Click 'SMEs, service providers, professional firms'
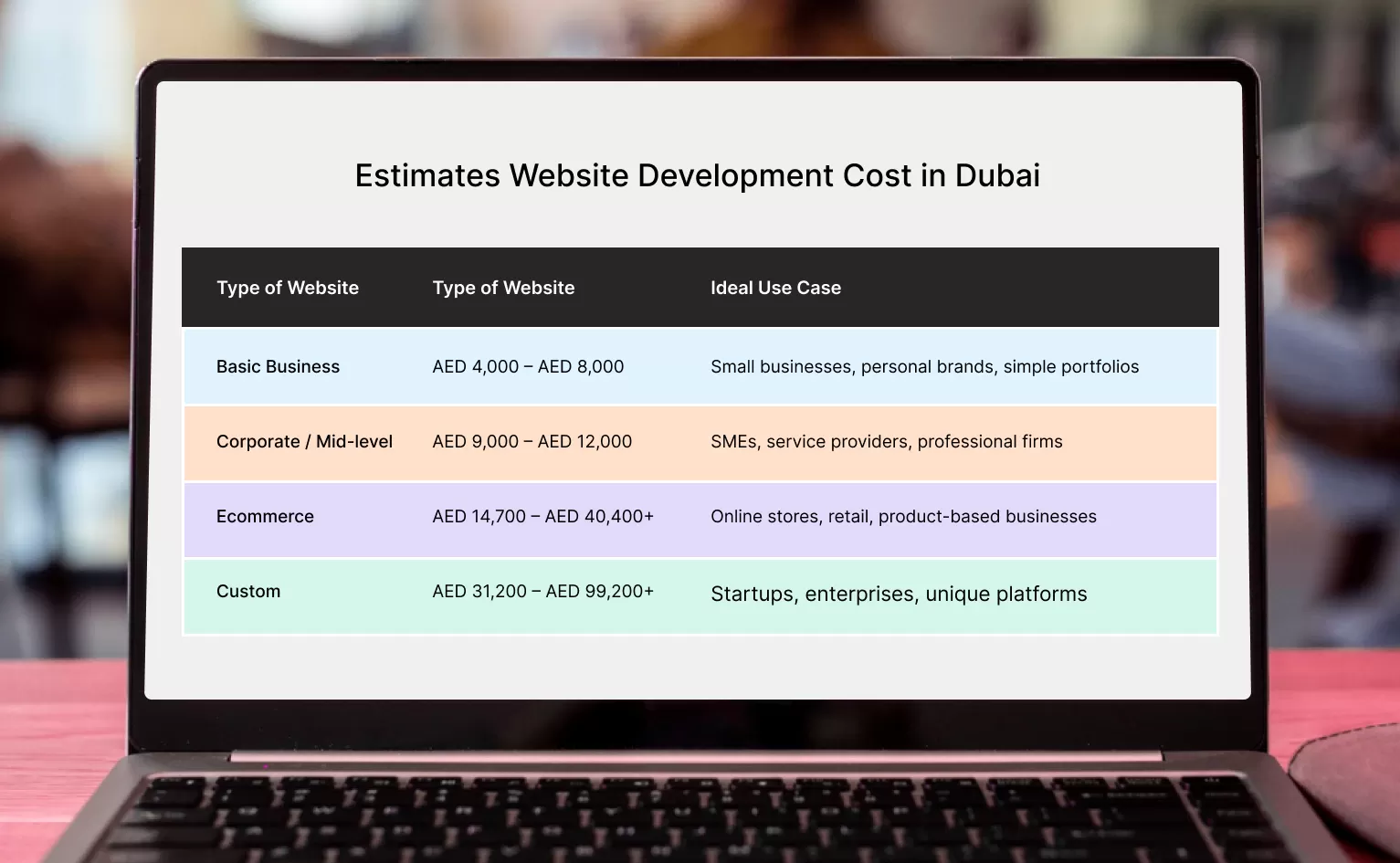 (x=886, y=441)
